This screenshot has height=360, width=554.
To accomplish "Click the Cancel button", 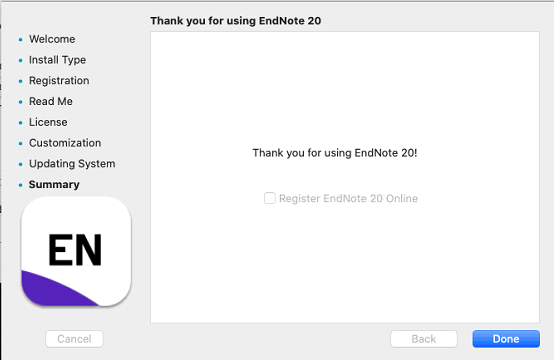I will tap(74, 339).
